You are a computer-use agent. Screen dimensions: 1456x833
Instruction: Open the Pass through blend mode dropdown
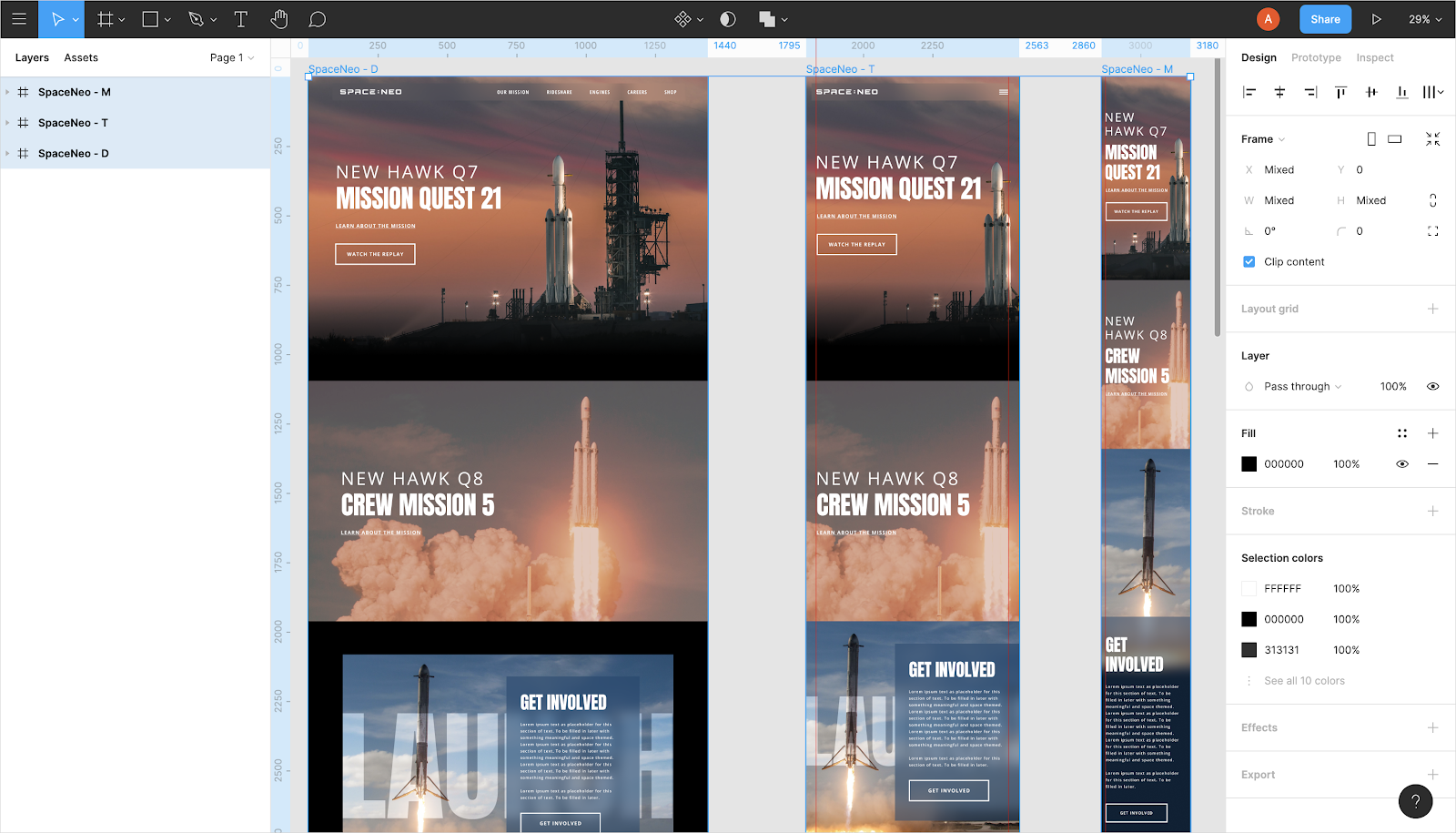pyautogui.click(x=1302, y=387)
